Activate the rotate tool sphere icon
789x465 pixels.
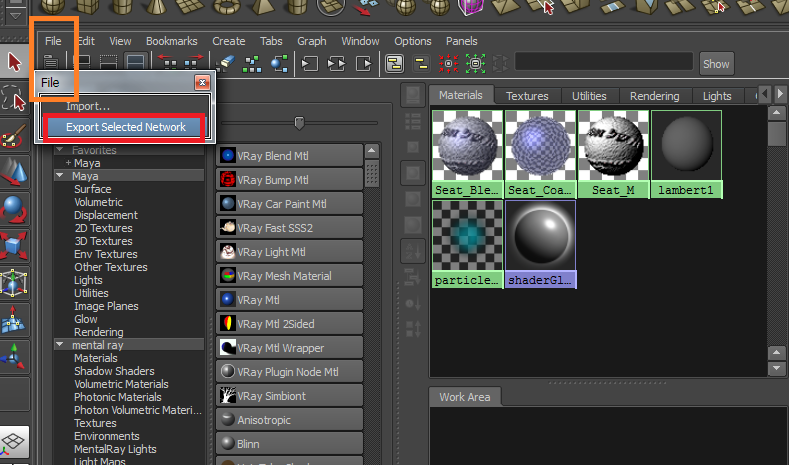click(14, 210)
